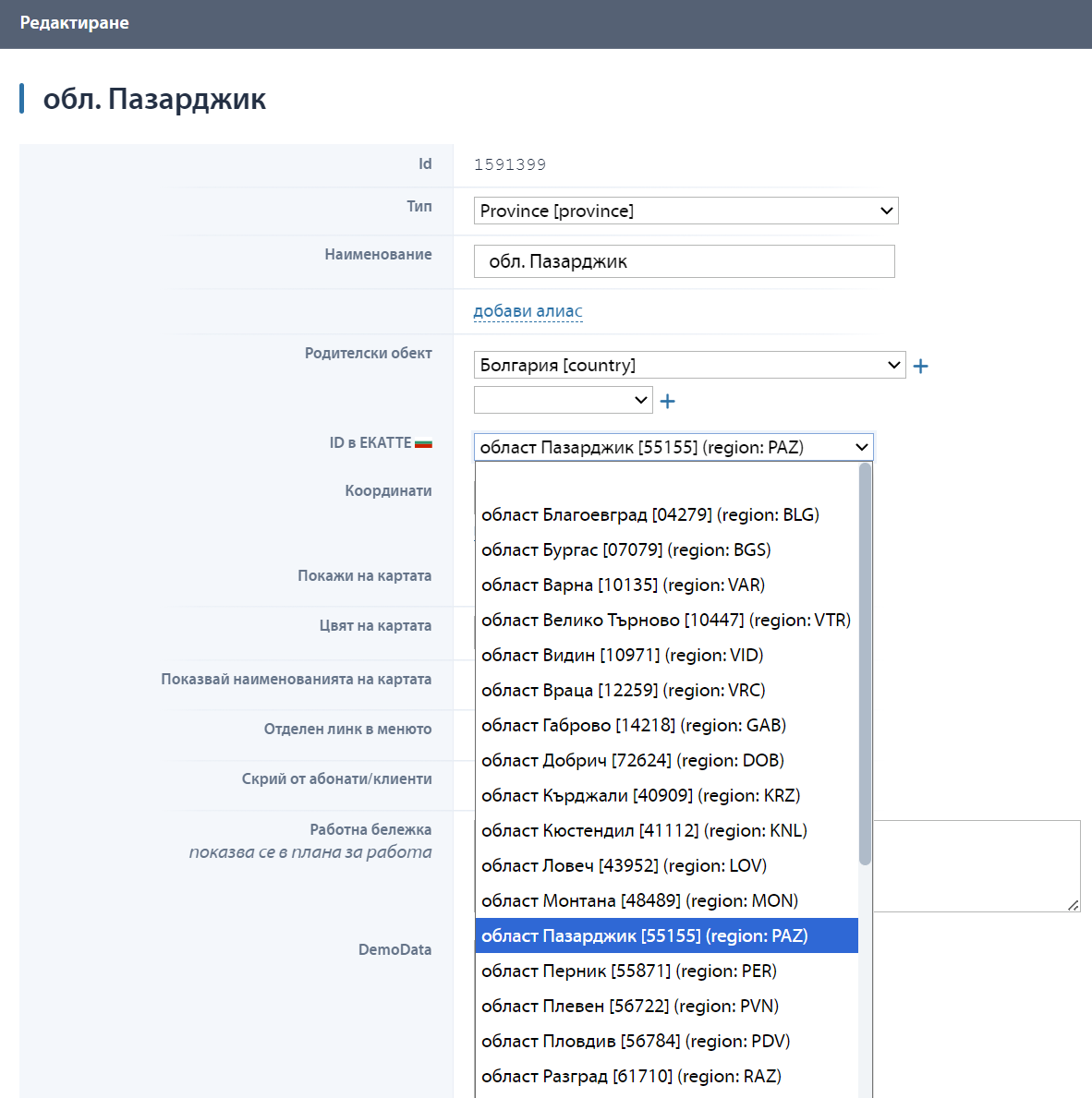
Task: Pick highlighted област Пазарджик [55155] option
Action: click(x=666, y=935)
